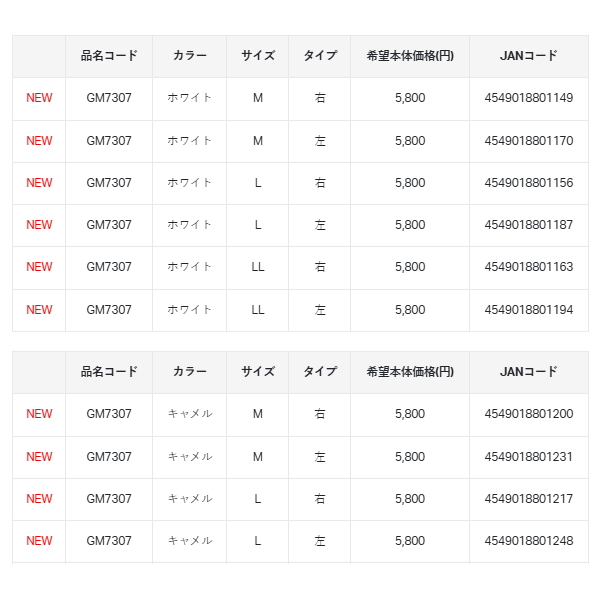Click 品名コード header in the ホワイト table
The image size is (600, 600).
[x=109, y=56]
